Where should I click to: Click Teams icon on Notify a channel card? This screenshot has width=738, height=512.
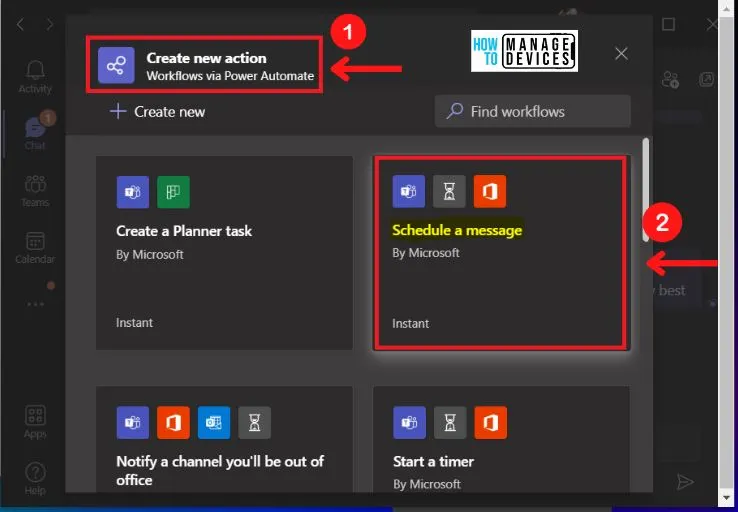pyautogui.click(x=133, y=423)
